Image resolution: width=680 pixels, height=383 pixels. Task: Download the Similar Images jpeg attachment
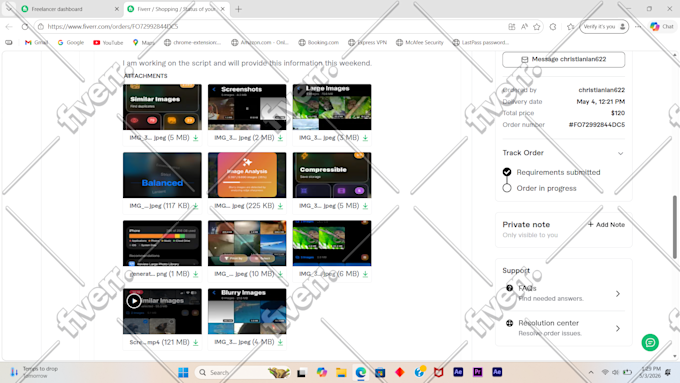[196, 138]
